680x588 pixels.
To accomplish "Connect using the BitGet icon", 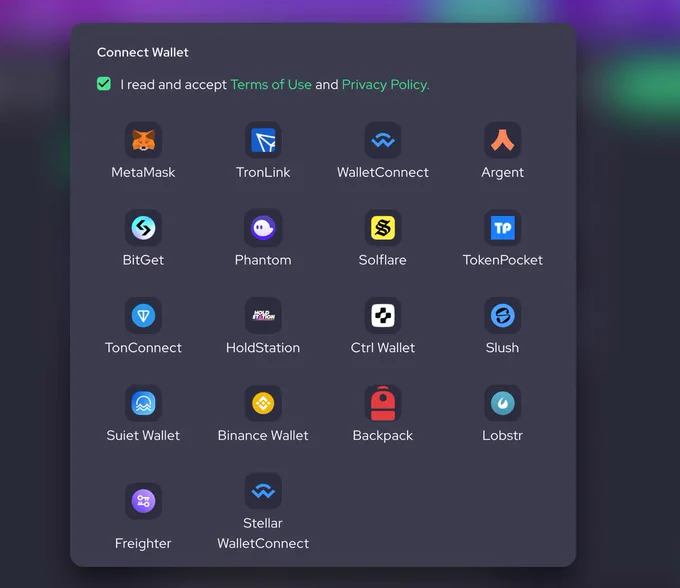I will click(x=144, y=228).
